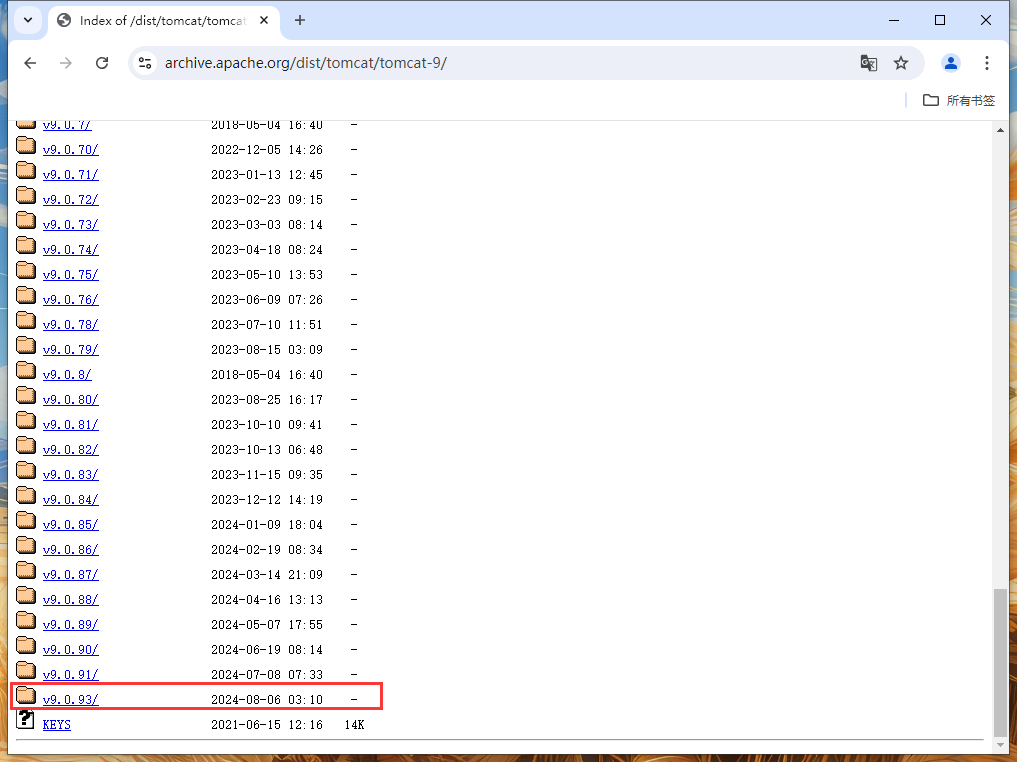
Task: Click the folder icon beside v9.0.76/
Action: pyautogui.click(x=26, y=295)
